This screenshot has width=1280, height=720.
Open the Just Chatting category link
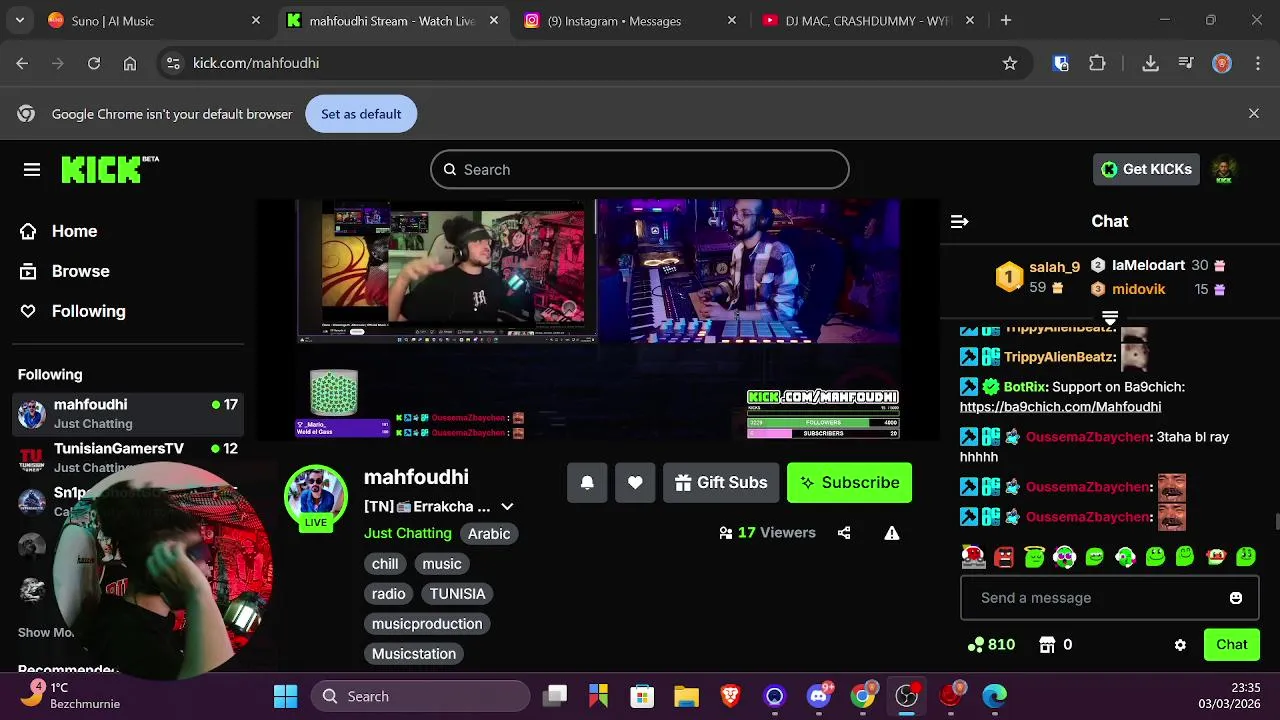(408, 533)
